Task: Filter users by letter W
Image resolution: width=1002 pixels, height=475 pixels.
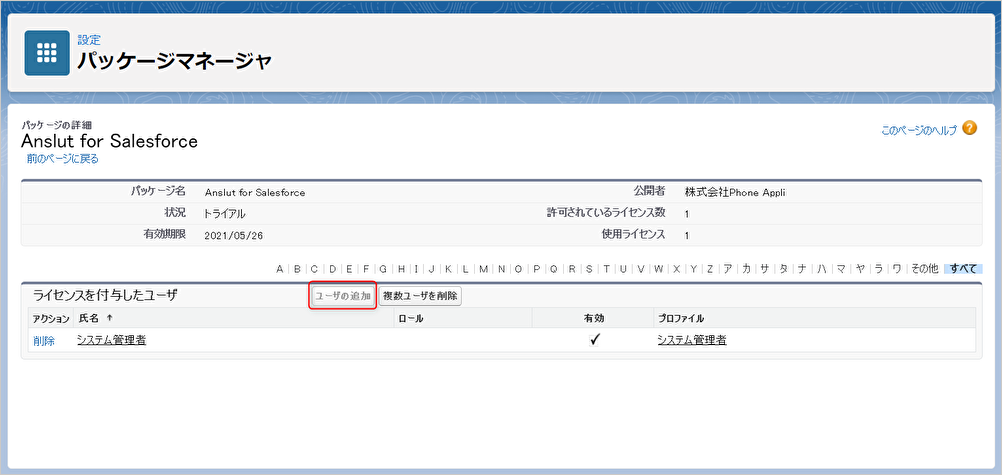Action: (x=658, y=269)
